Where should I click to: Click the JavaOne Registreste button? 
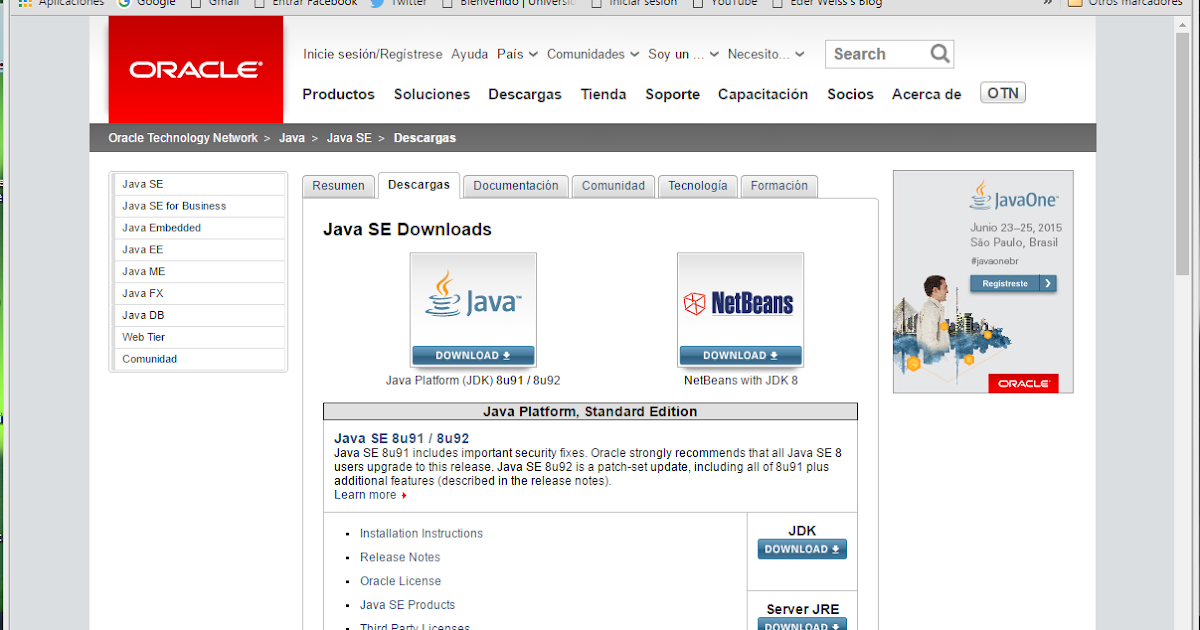coord(1013,283)
